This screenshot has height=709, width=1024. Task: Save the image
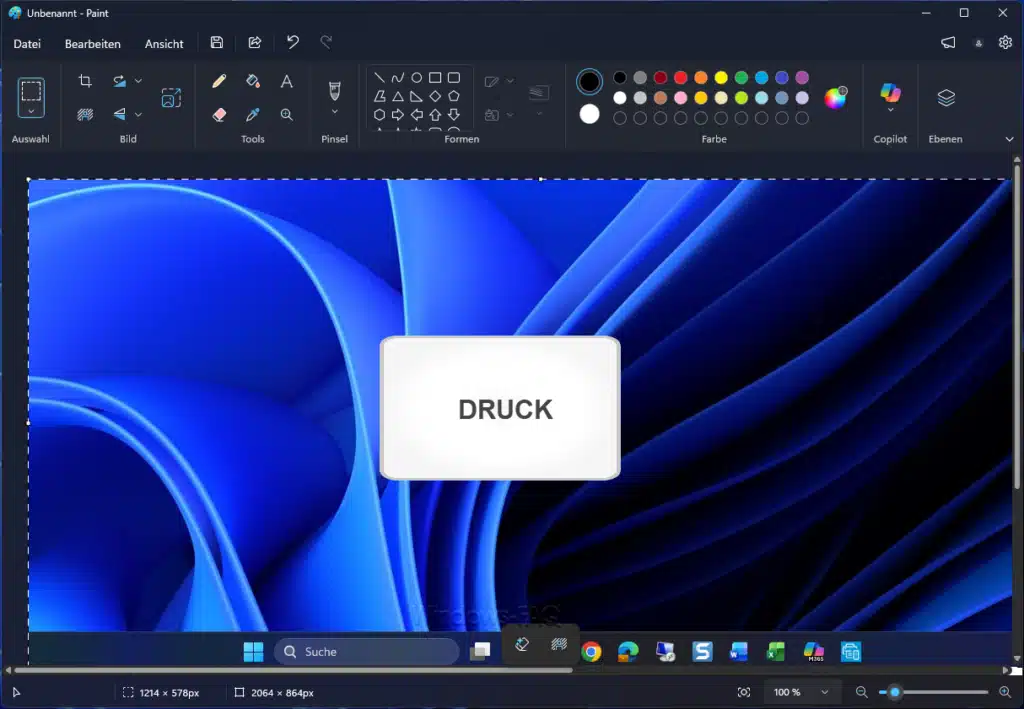click(x=216, y=42)
